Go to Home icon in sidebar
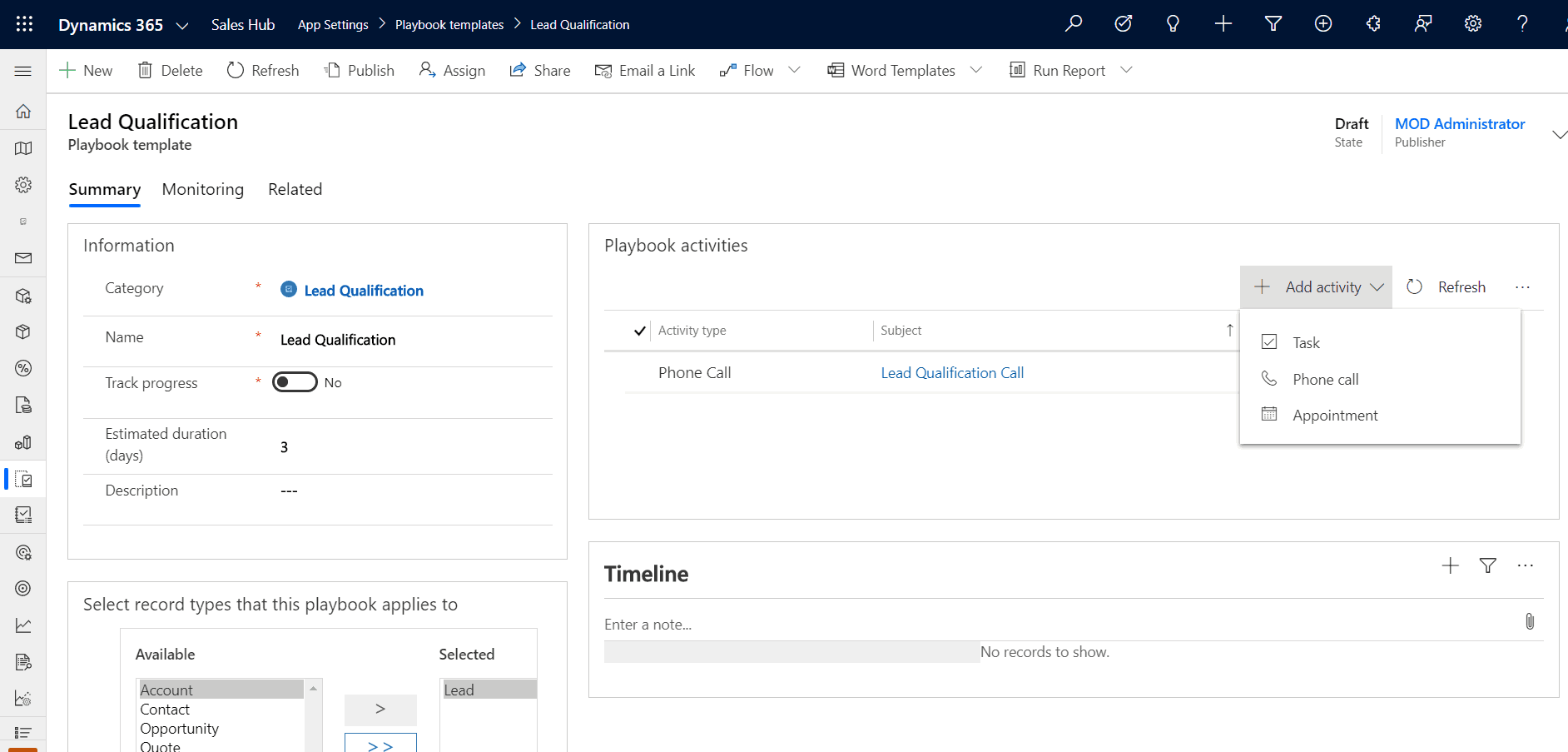1568x752 pixels. (x=23, y=111)
